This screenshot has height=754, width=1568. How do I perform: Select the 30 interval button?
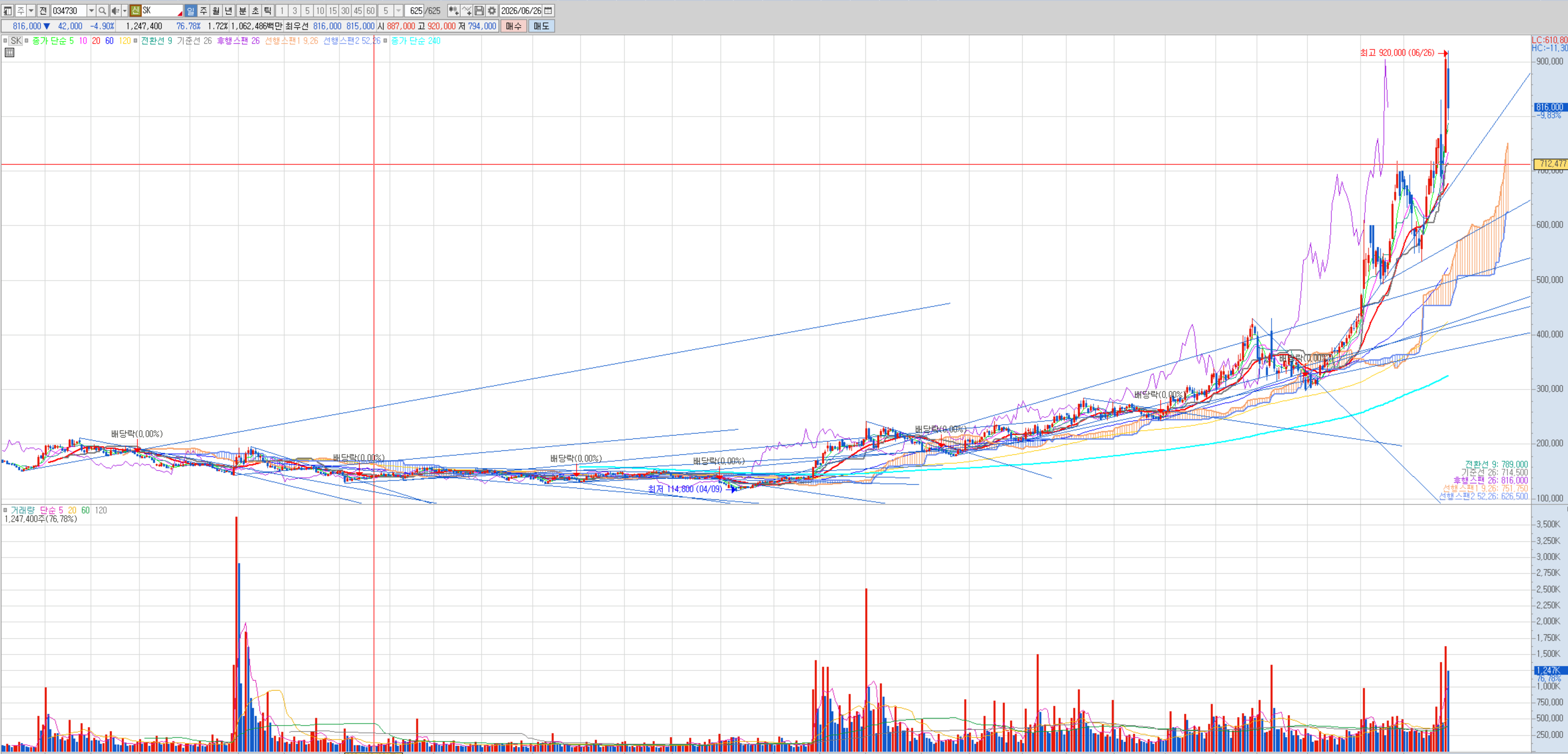click(x=345, y=11)
